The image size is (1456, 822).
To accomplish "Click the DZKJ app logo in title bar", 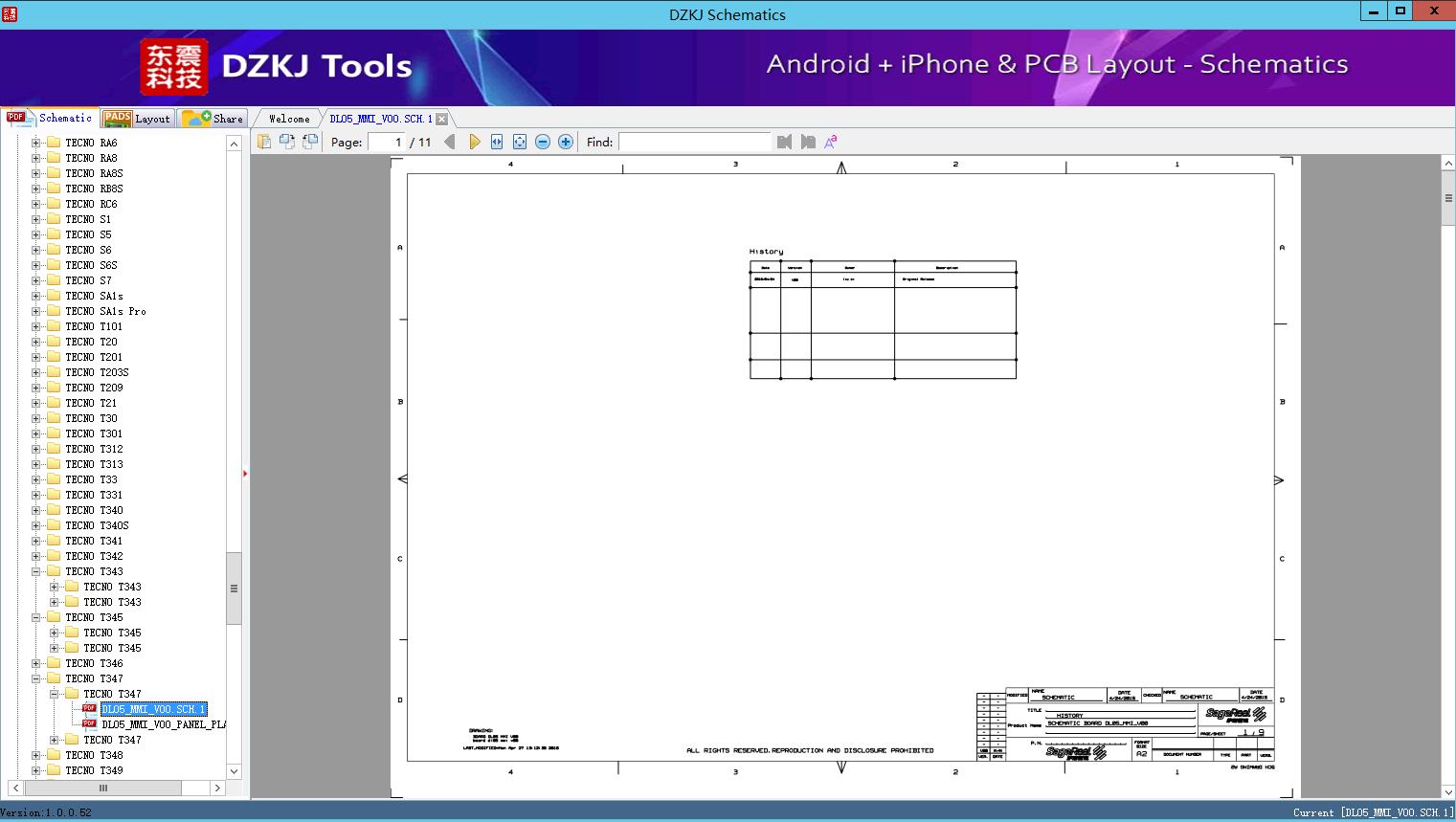I will [10, 14].
